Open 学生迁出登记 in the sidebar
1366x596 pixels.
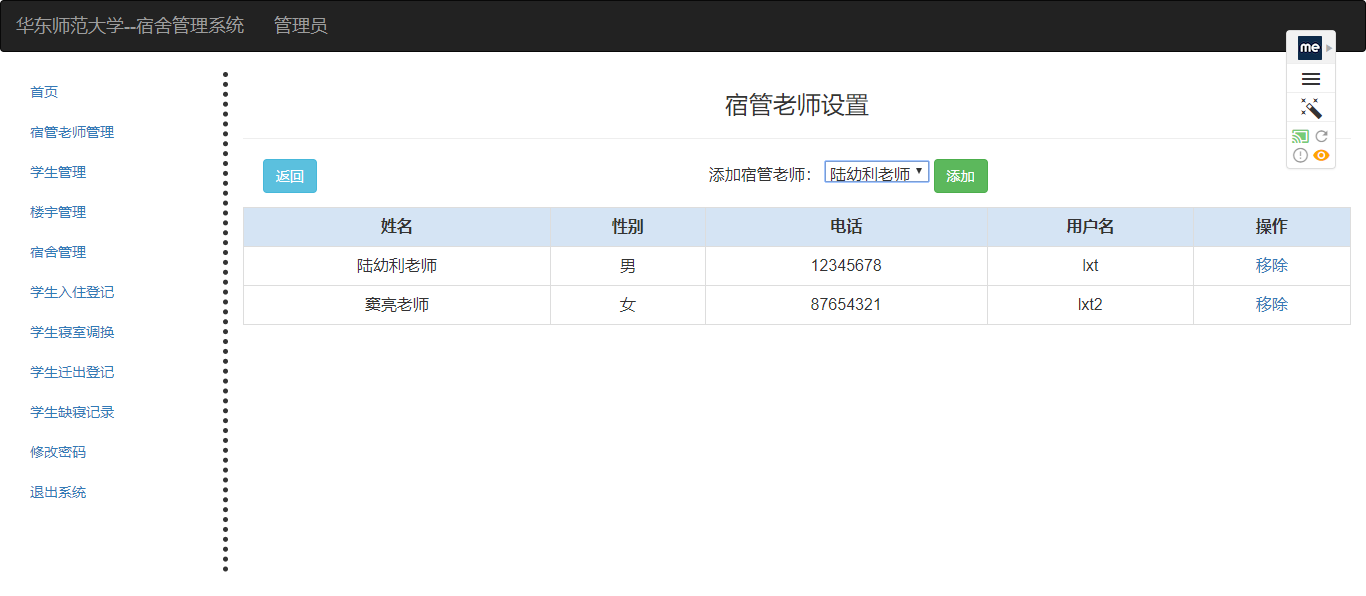click(x=72, y=372)
